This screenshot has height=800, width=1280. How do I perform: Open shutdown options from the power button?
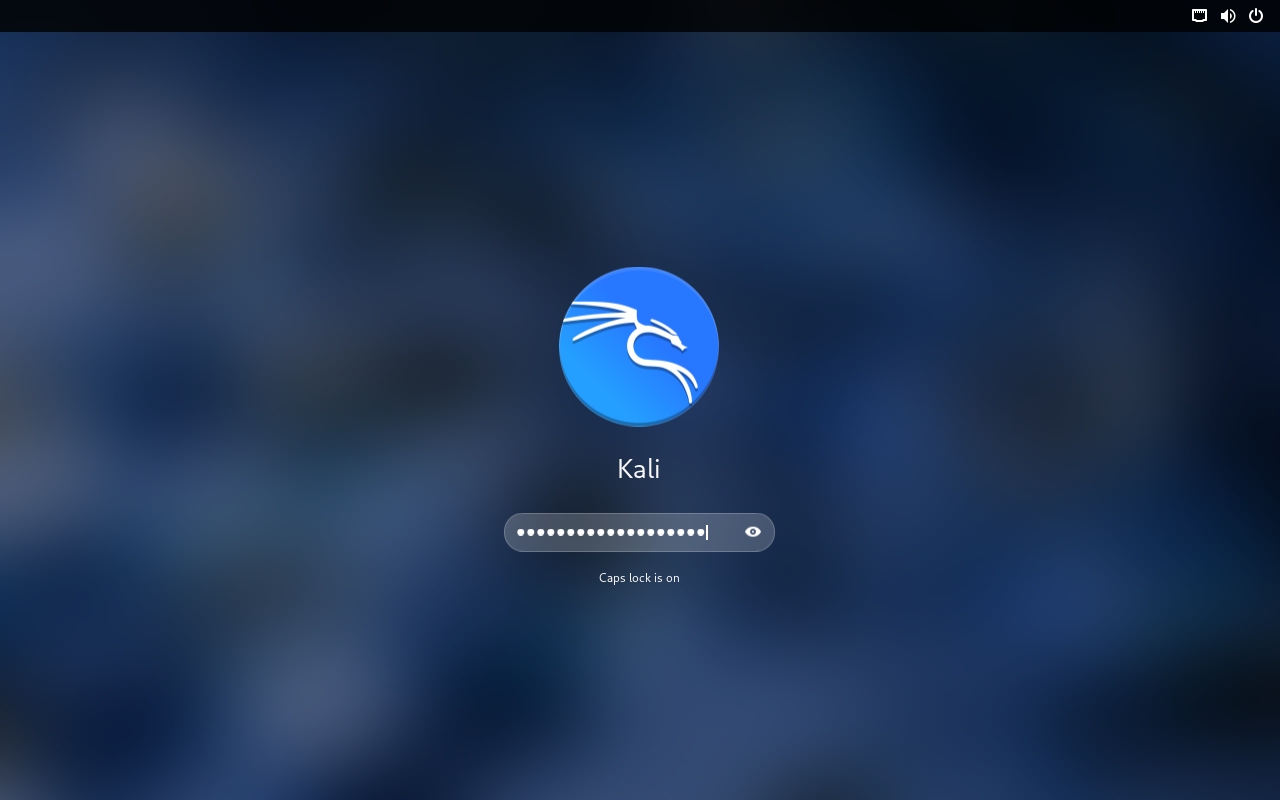tap(1256, 15)
